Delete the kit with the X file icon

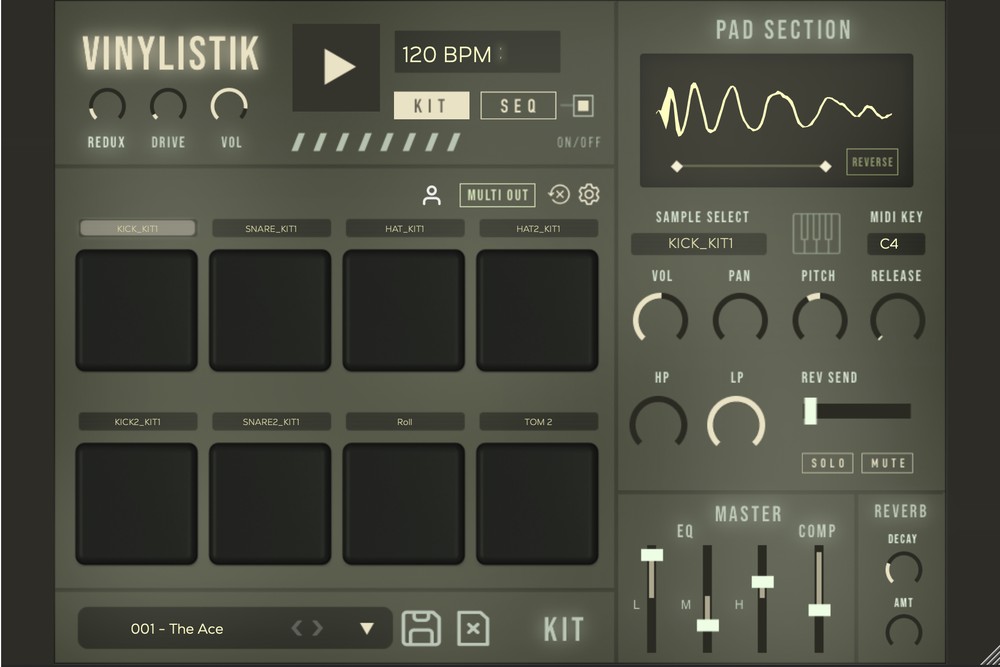473,628
